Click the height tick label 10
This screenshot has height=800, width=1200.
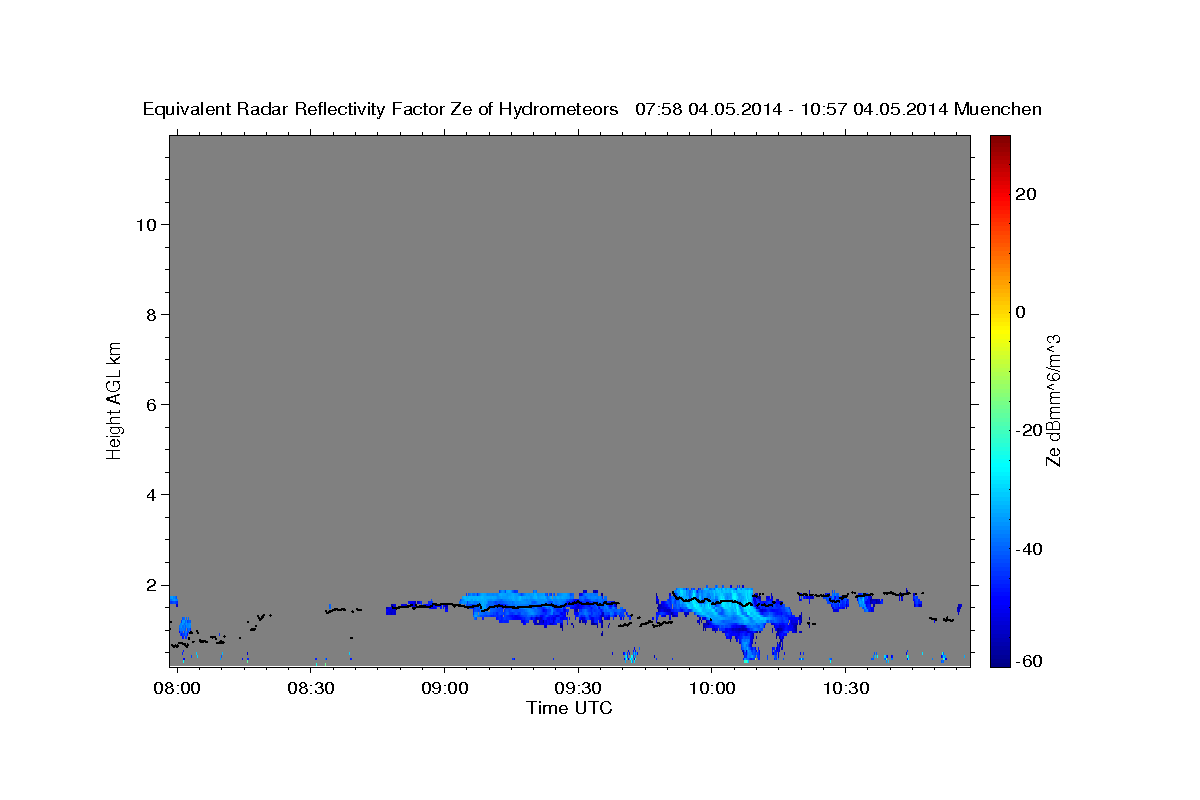tap(149, 225)
